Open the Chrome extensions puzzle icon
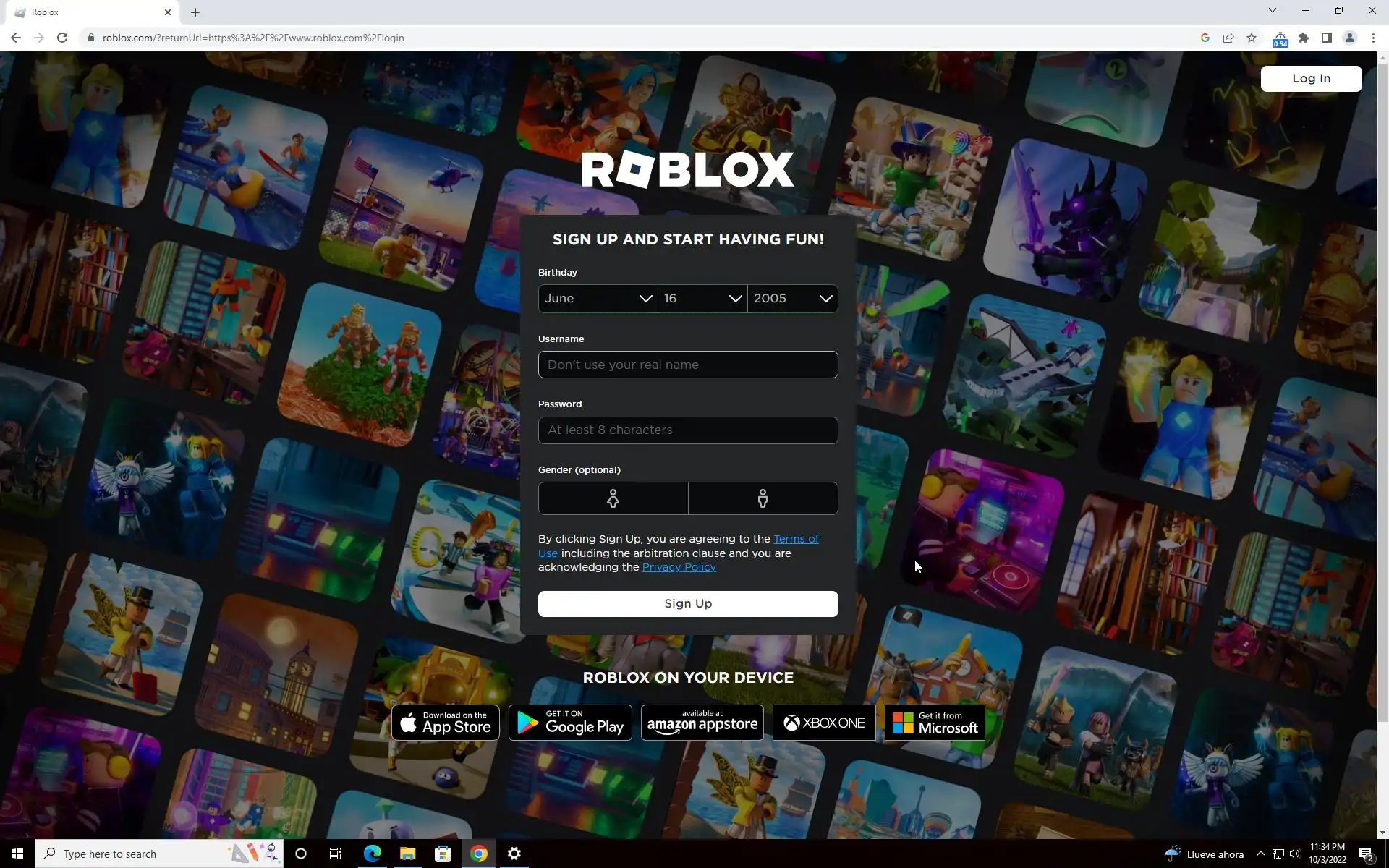The height and width of the screenshot is (868, 1389). click(1304, 38)
